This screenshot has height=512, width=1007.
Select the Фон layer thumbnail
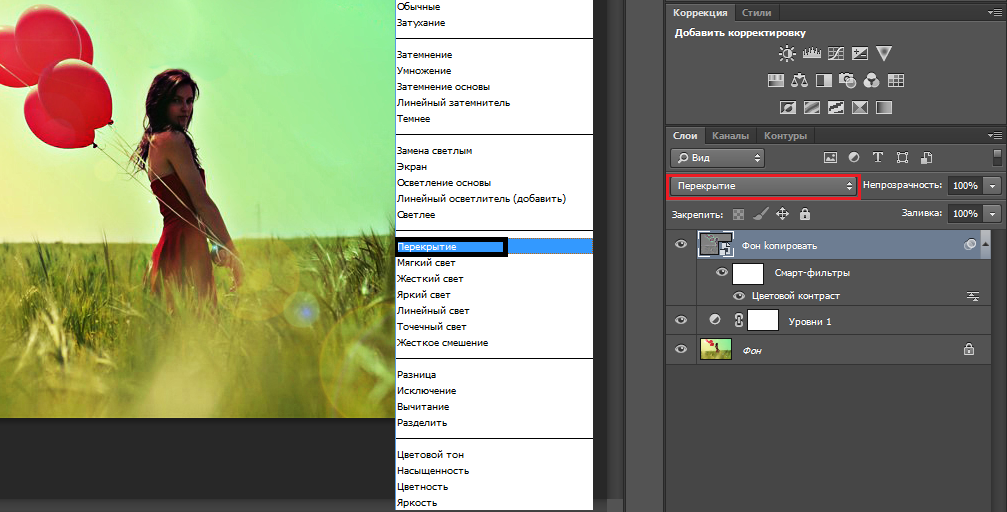[715, 349]
